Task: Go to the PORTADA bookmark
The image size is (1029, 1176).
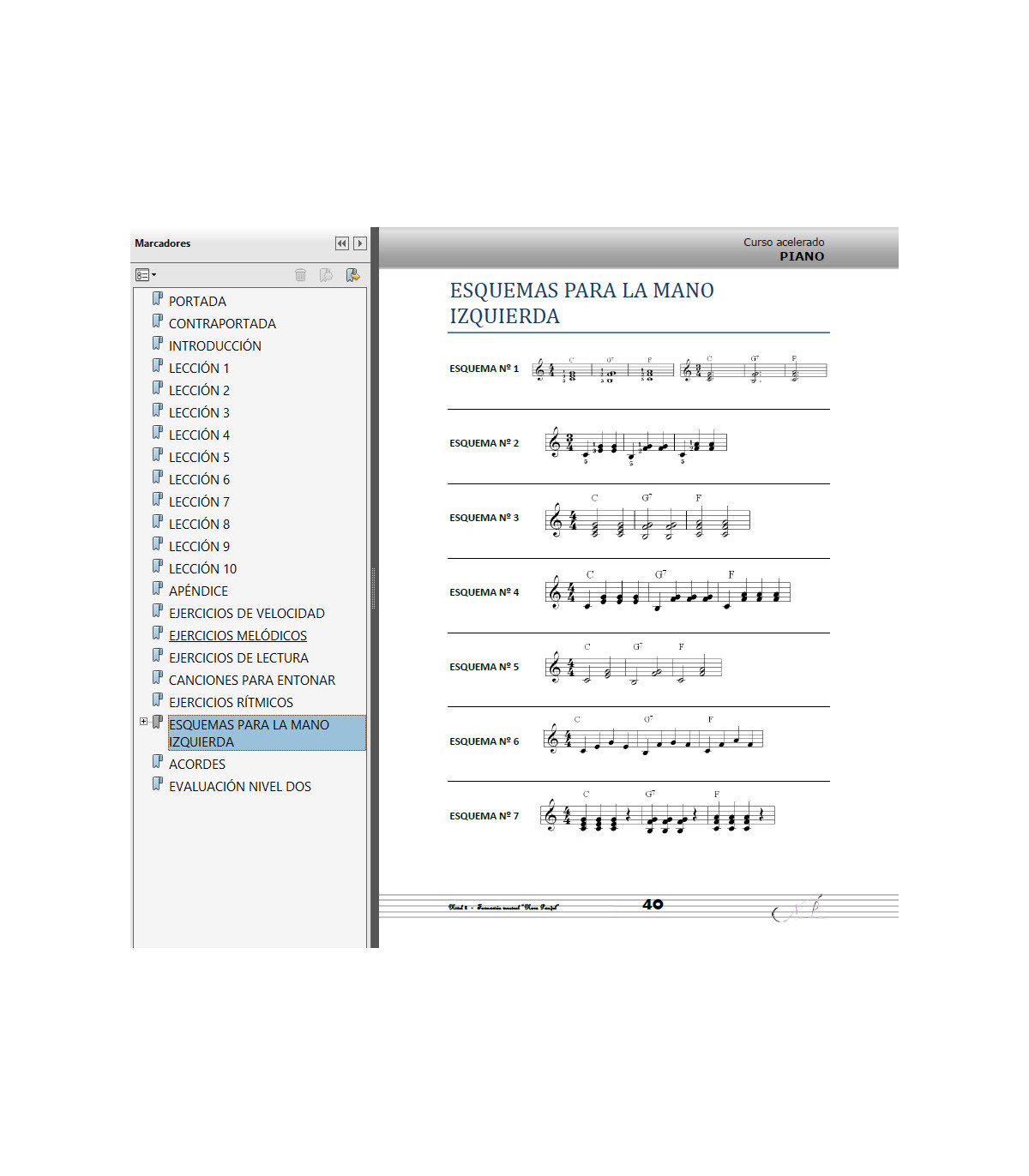Action: coord(197,302)
